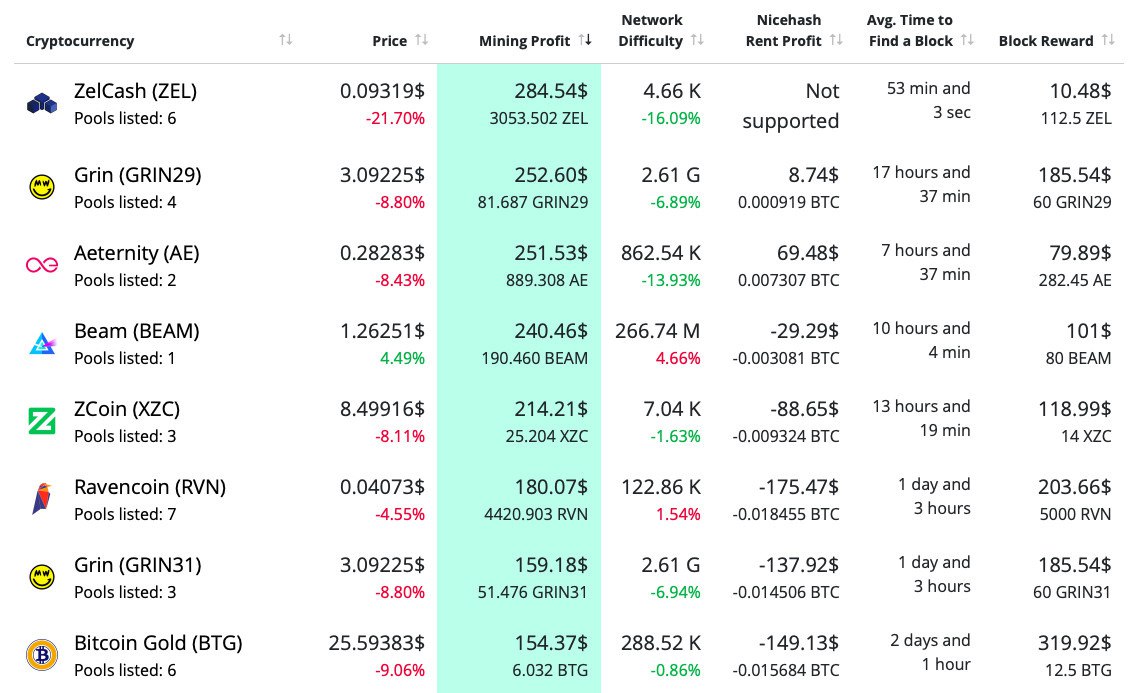Click the ZelCash coin logo icon
Viewport: 1131px width, 693px height.
42,103
